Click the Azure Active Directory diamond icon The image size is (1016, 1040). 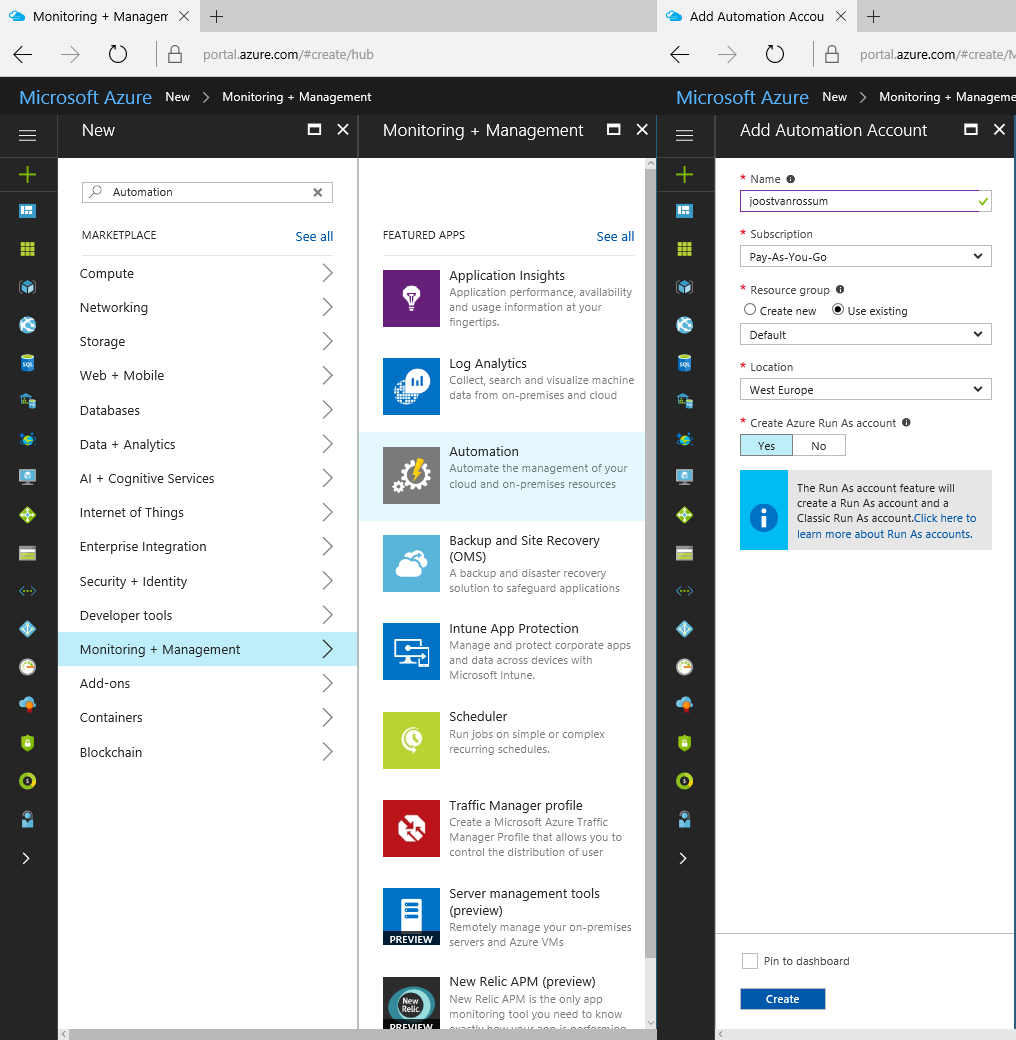pyautogui.click(x=27, y=629)
